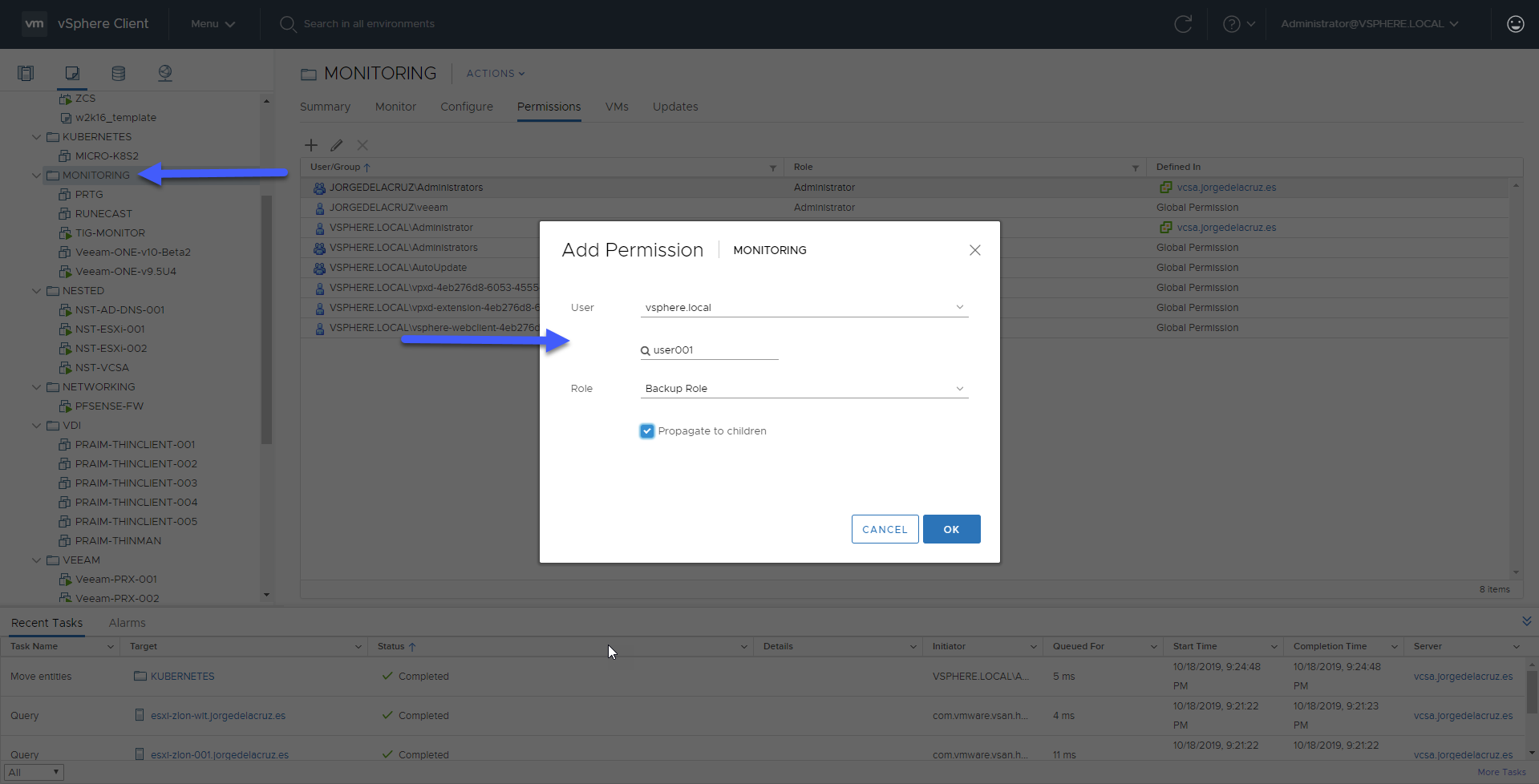Select PRTG VM in the tree
This screenshot has height=784, width=1539.
click(x=89, y=195)
